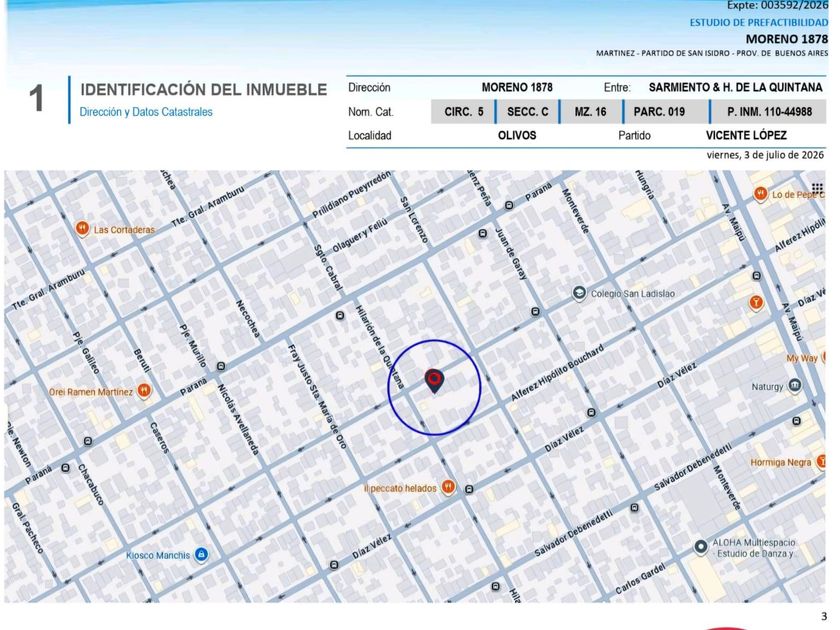Click the 'Gral. Pacheco' street label

tap(27, 529)
